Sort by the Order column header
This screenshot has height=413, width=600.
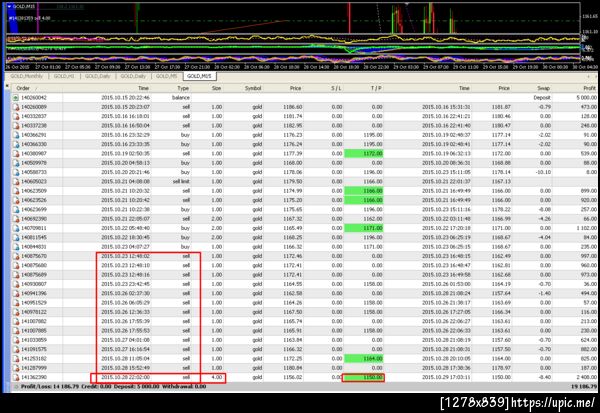(x=23, y=88)
